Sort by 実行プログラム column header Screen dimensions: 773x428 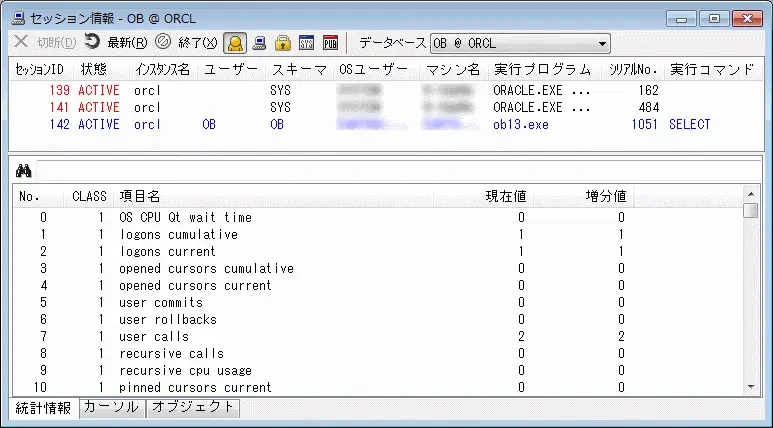click(x=541, y=69)
